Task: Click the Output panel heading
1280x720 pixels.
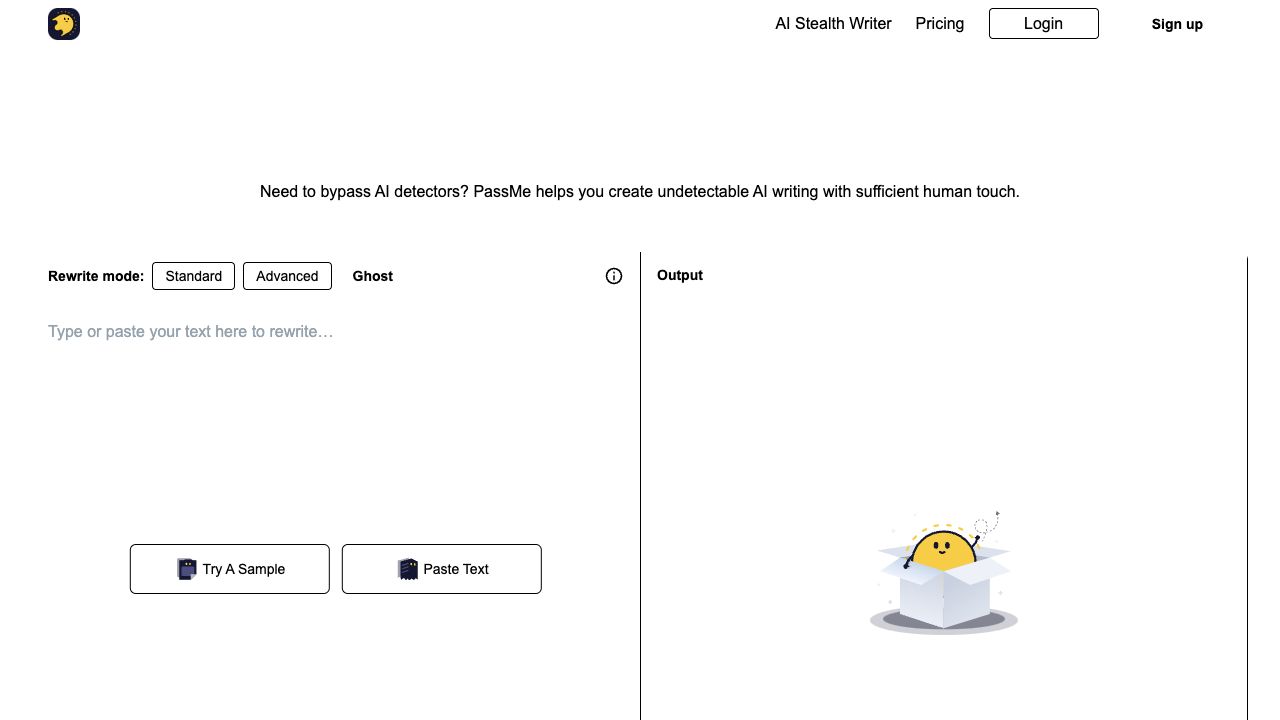Action: [x=680, y=275]
